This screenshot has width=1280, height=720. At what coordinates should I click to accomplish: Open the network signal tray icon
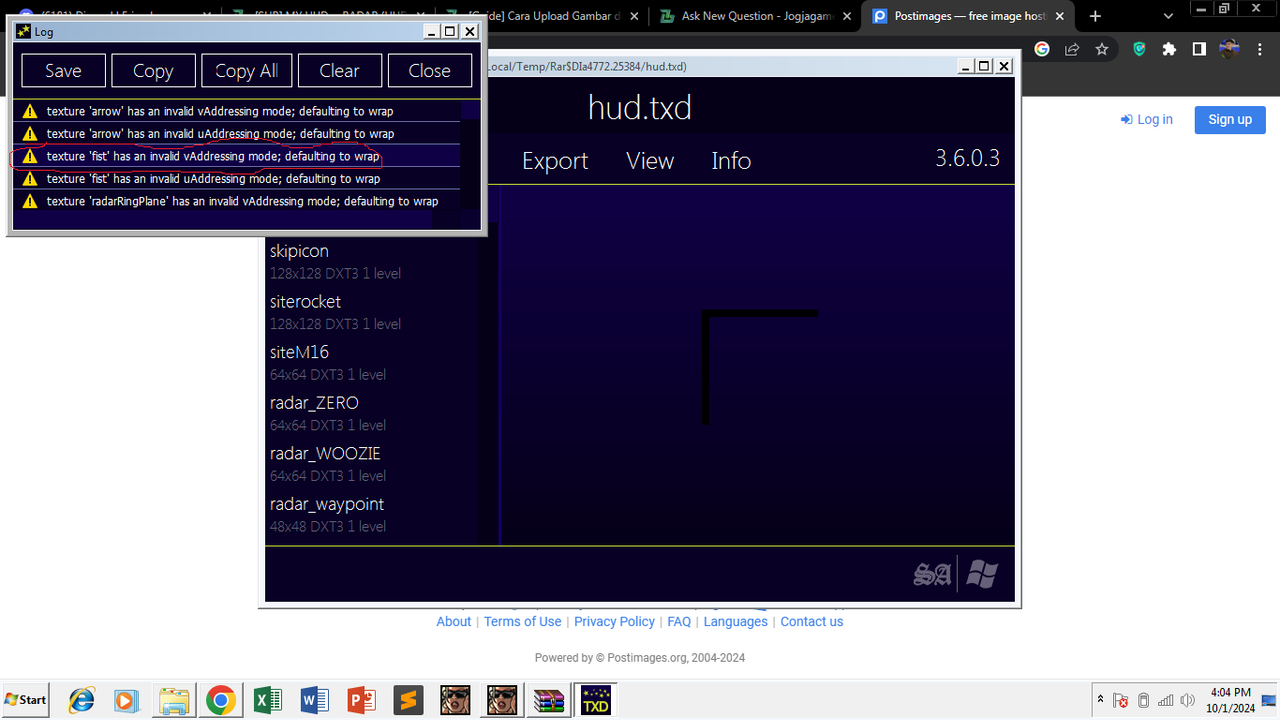1166,700
